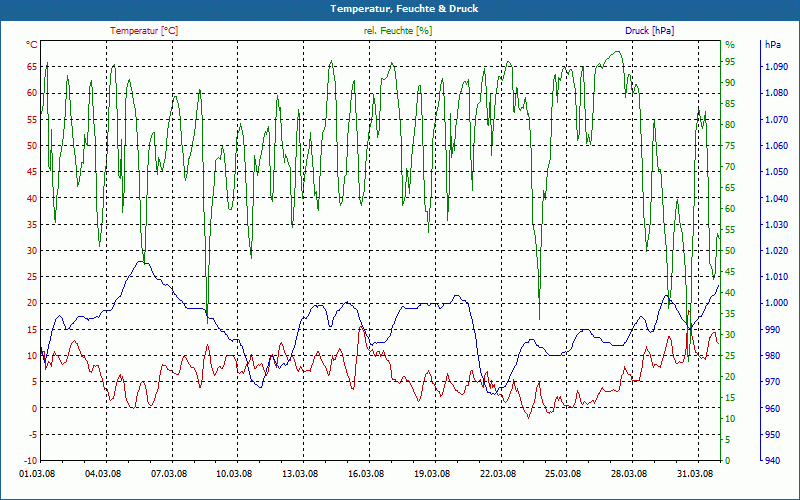Click '30' on the red temperature axis
This screenshot has height=500, width=800.
[32, 251]
